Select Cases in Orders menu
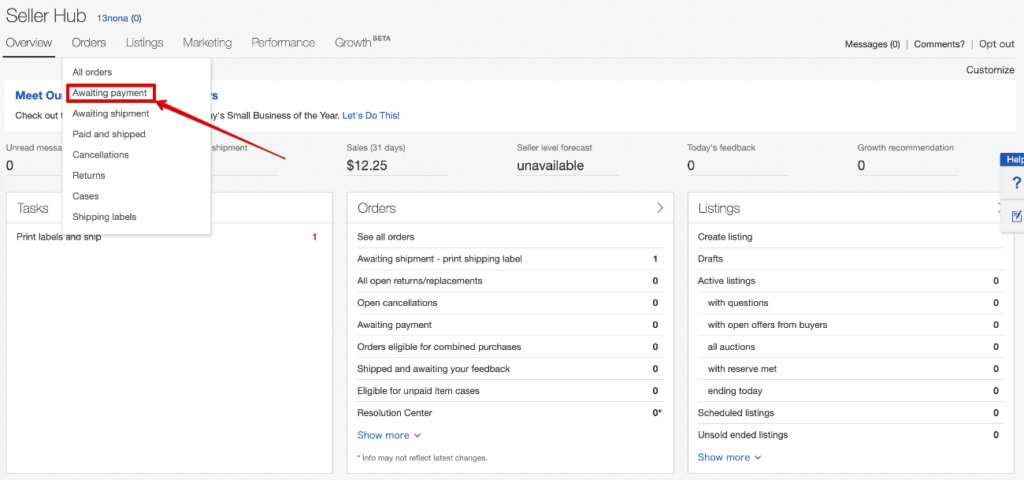This screenshot has height=480, width=1024. coord(86,196)
